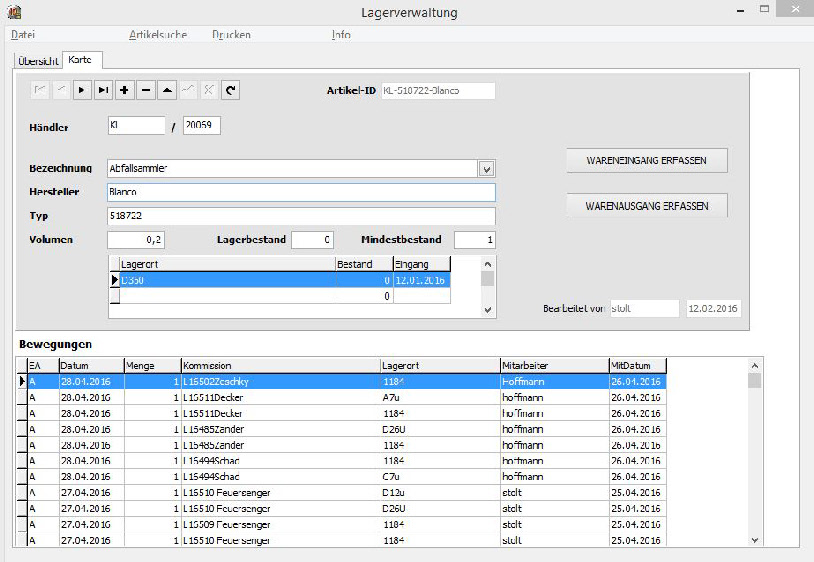Open the Drucken menu

tap(232, 35)
